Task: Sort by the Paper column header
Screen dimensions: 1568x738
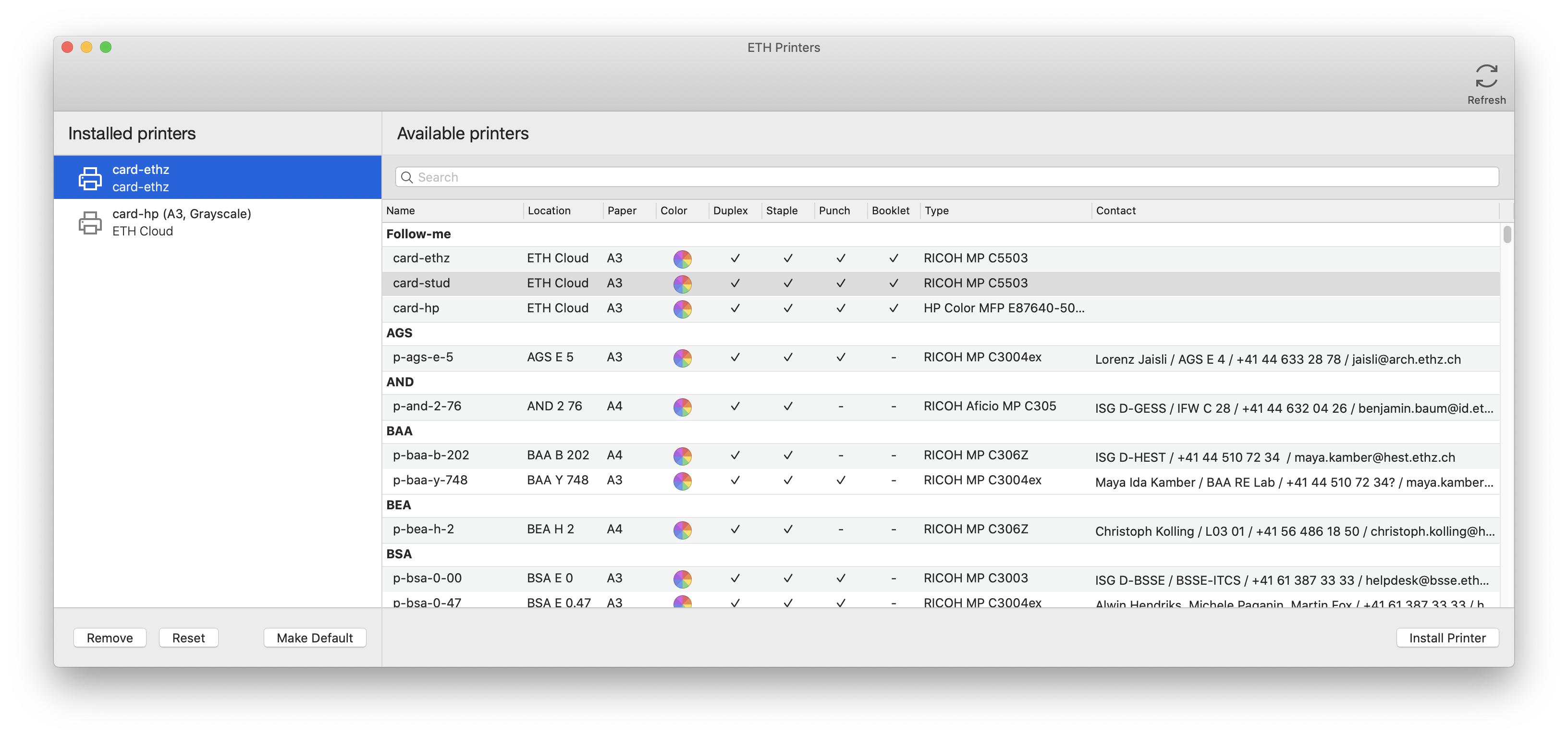Action: 629,210
